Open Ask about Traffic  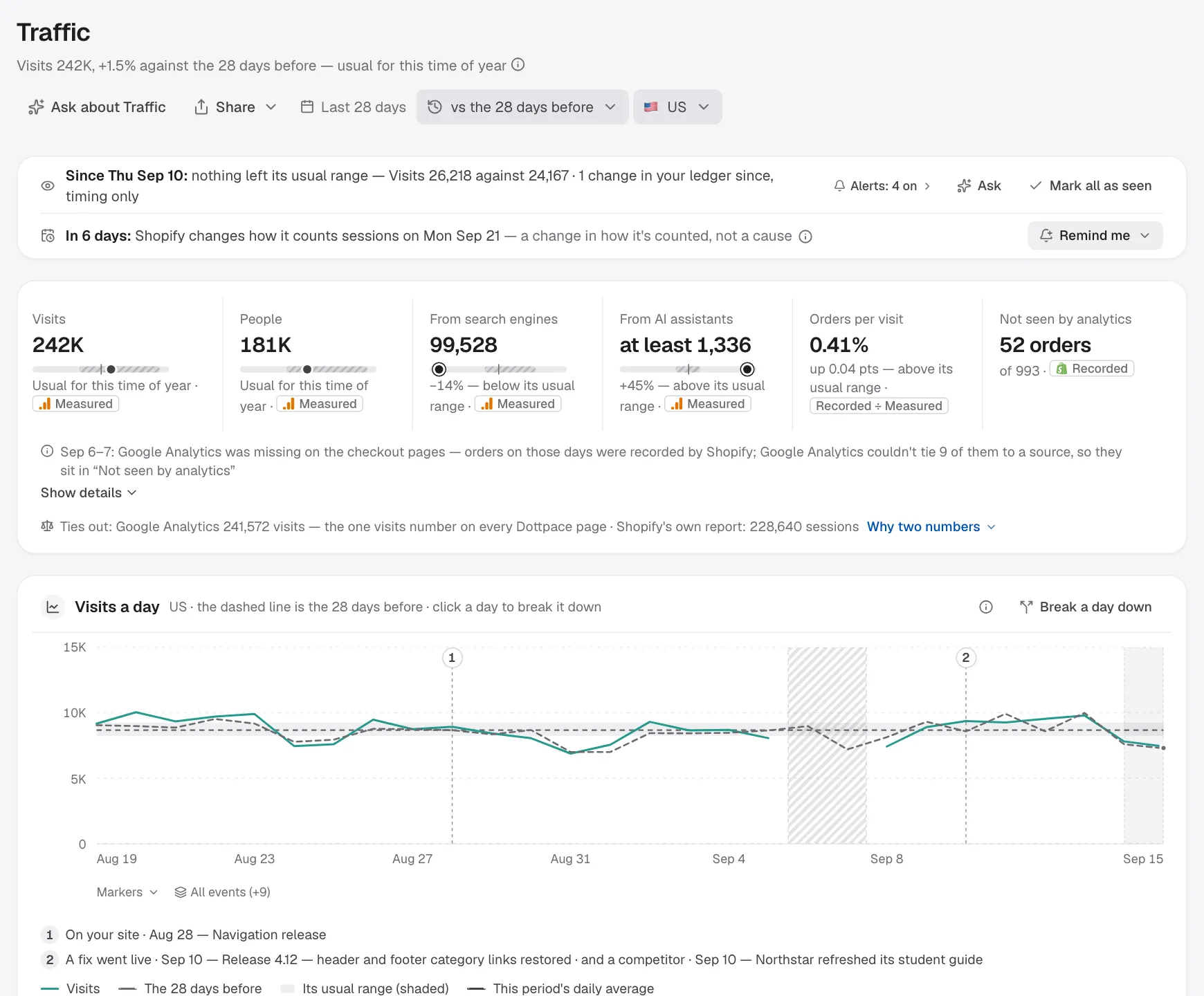[97, 107]
